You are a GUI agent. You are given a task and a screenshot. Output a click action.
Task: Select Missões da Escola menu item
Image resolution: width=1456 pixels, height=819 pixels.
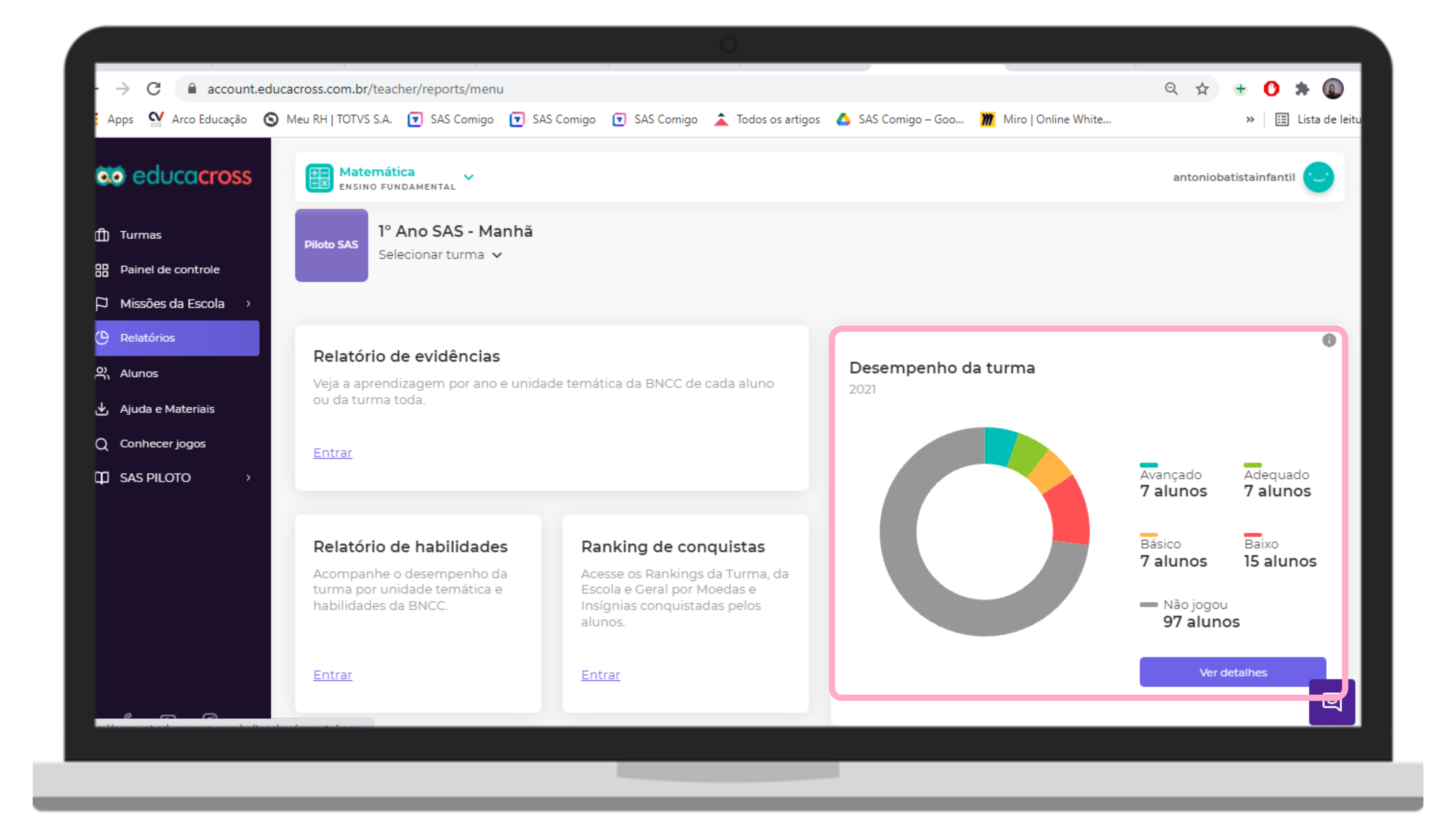tap(172, 304)
